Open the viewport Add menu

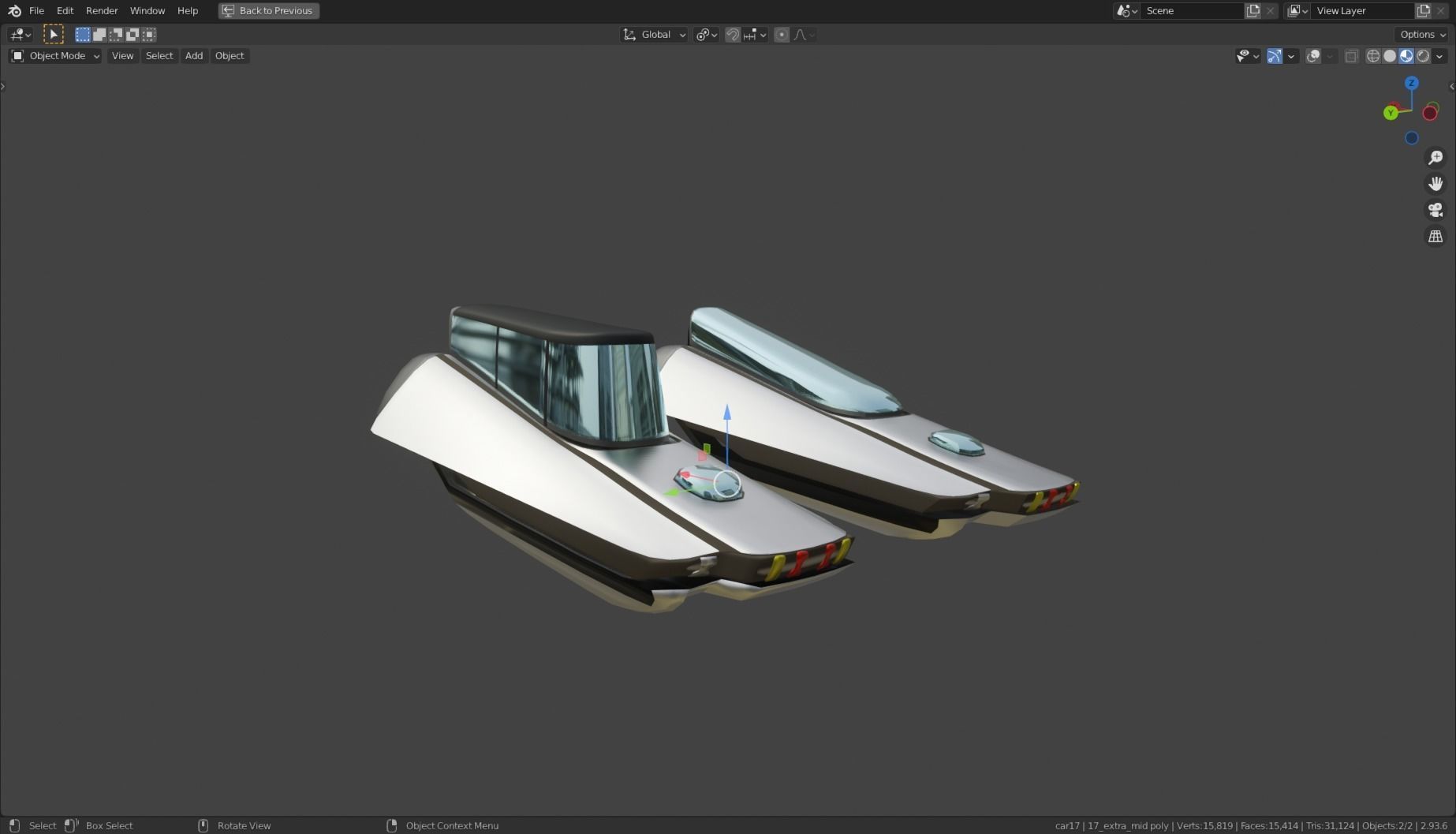pyautogui.click(x=194, y=55)
